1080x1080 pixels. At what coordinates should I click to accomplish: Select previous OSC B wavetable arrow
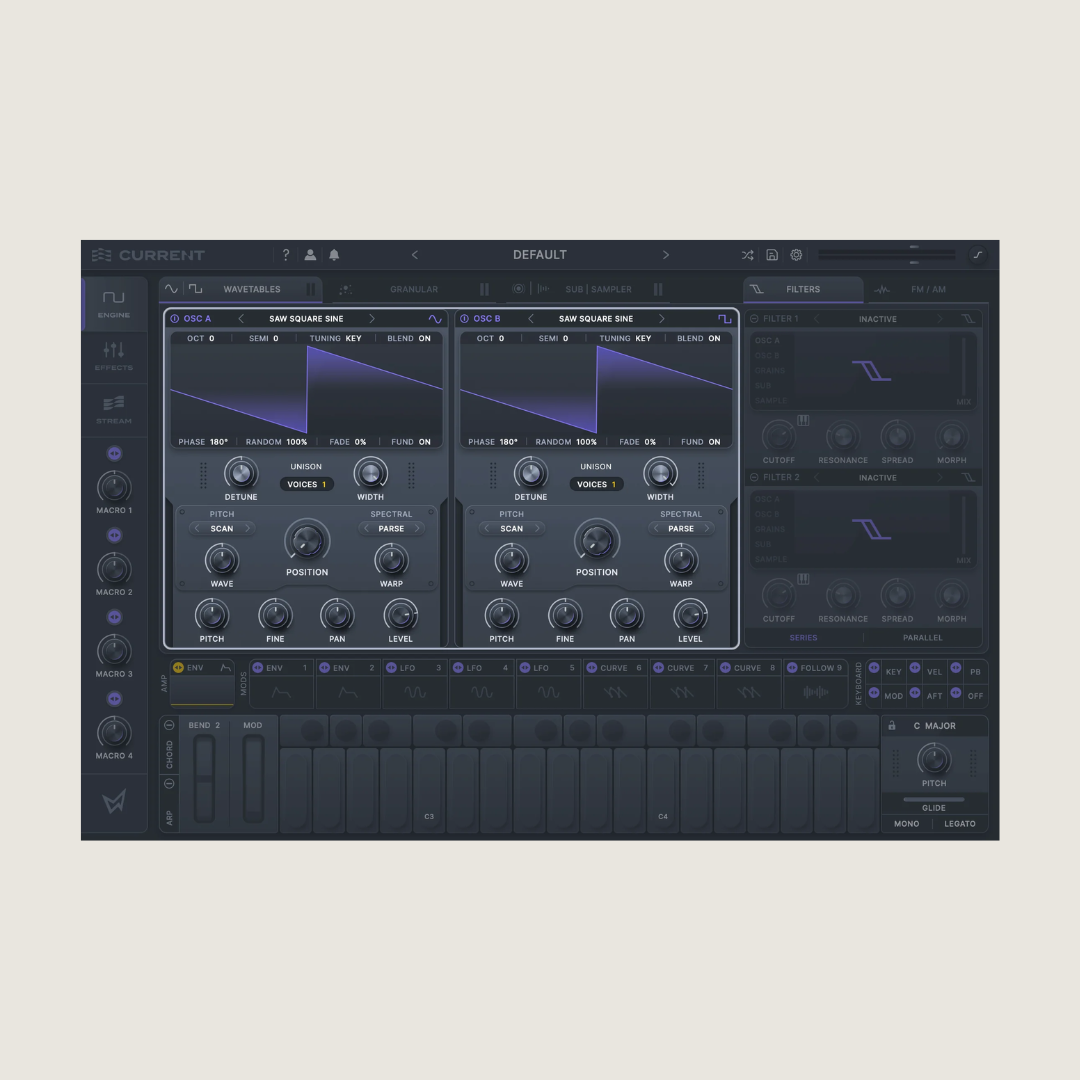[531, 319]
